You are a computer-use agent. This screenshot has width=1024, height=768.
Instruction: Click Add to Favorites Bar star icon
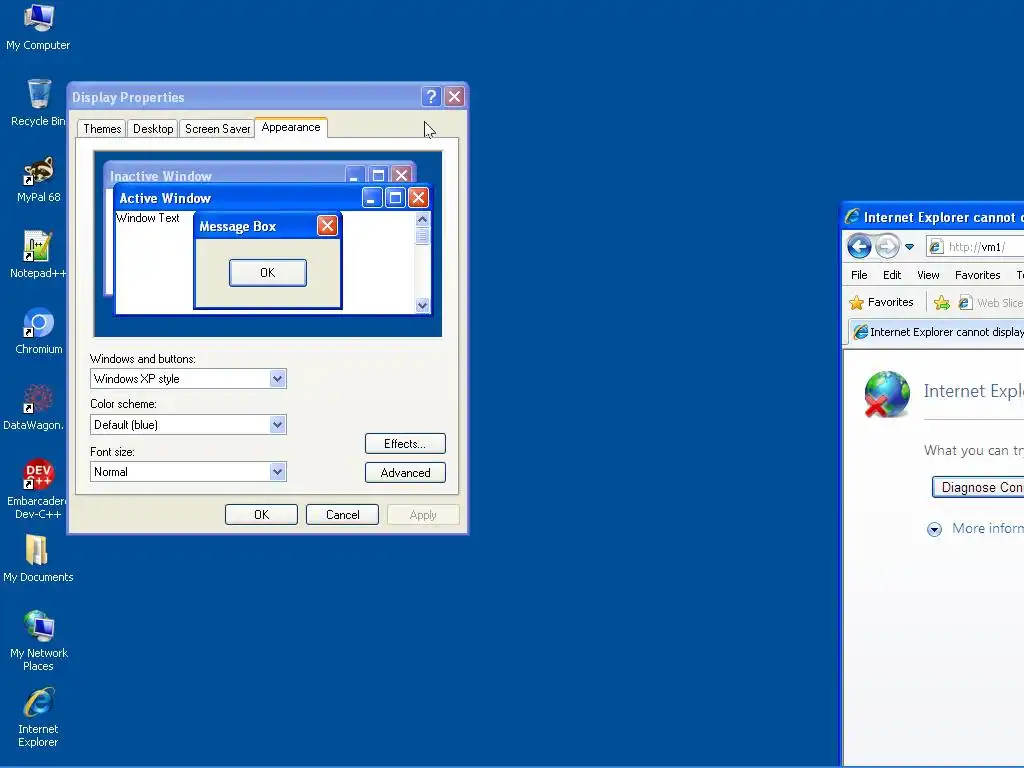pos(942,302)
